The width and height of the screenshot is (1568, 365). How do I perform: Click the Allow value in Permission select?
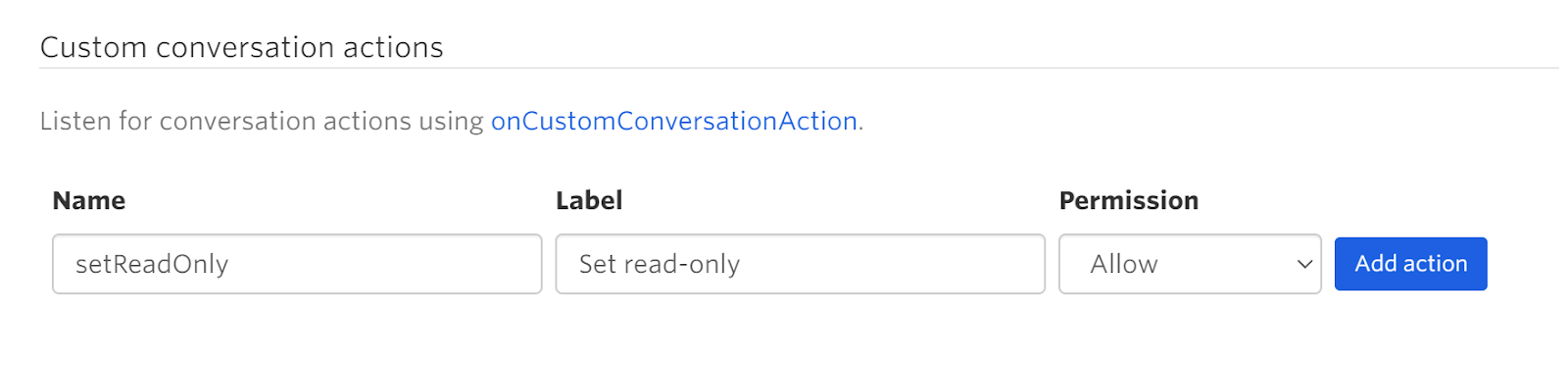point(1124,265)
